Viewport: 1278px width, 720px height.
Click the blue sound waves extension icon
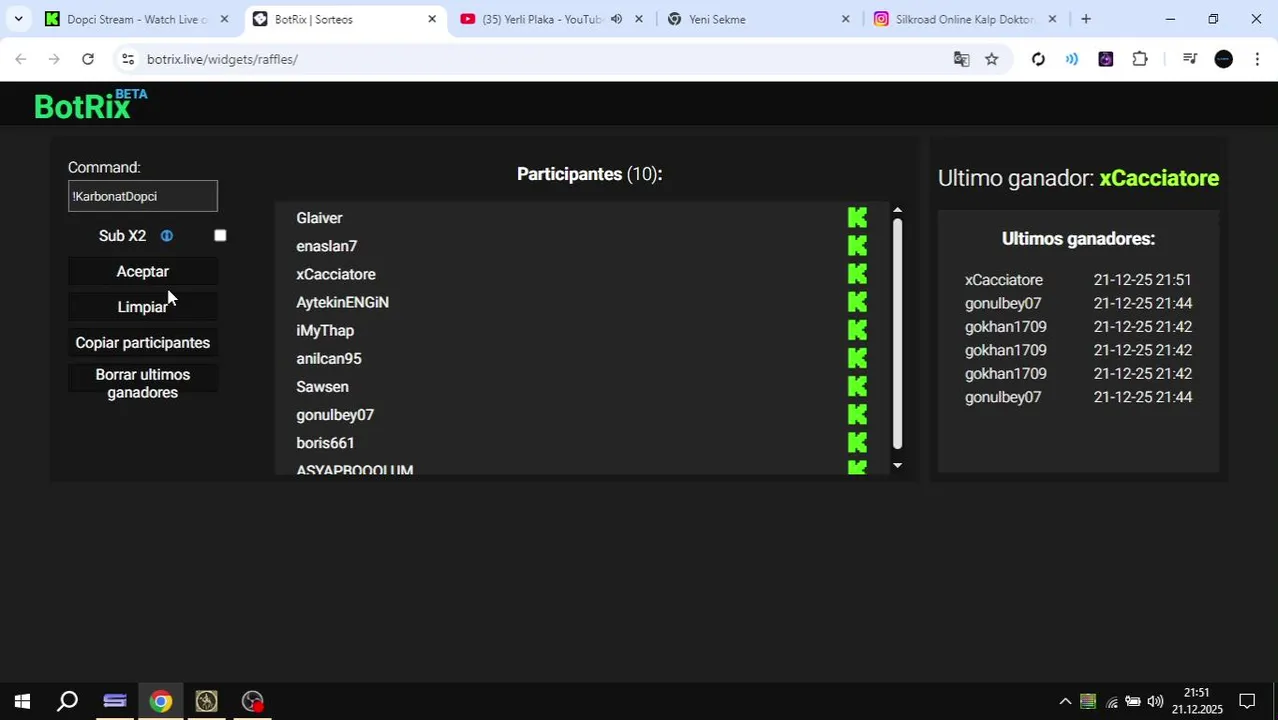[x=1071, y=59]
